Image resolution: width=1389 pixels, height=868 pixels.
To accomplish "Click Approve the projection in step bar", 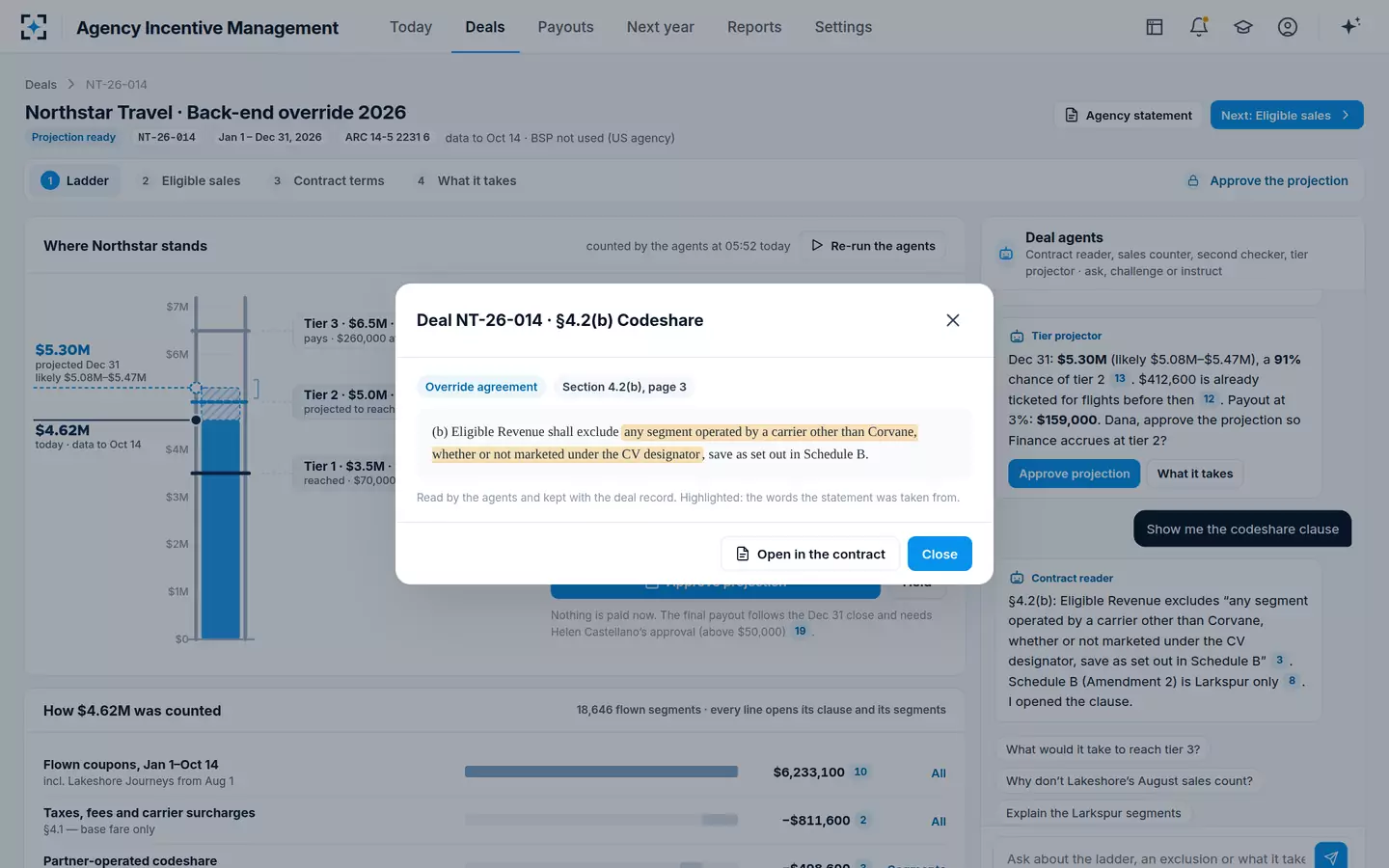I will click(x=1267, y=180).
